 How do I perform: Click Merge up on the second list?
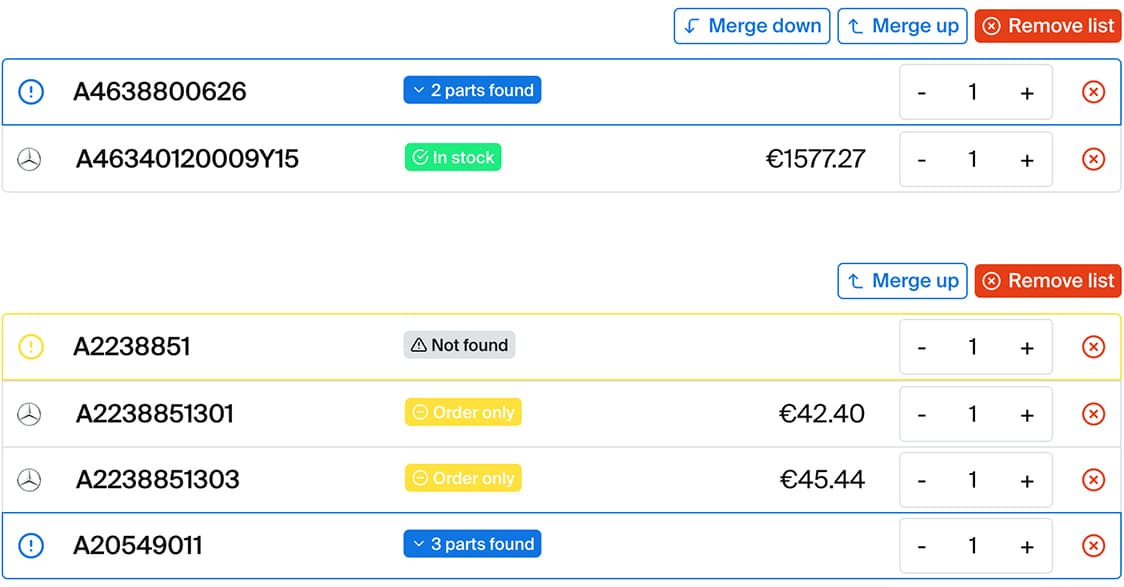(x=902, y=280)
